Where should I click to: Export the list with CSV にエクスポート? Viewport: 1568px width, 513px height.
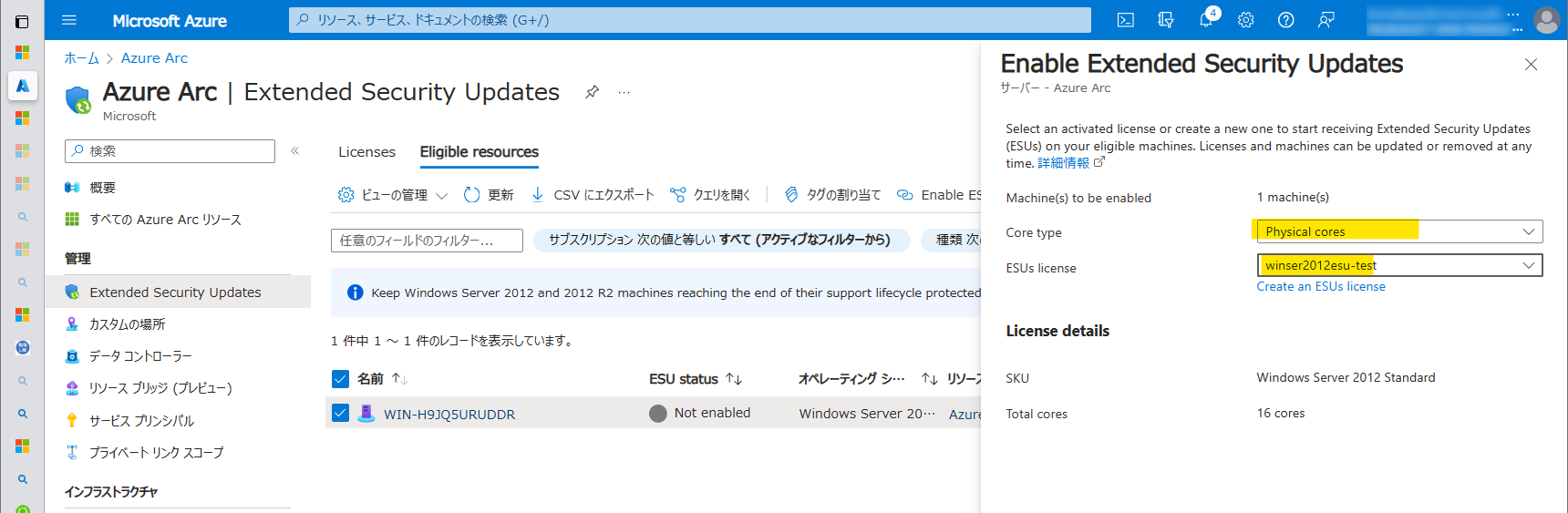tap(593, 195)
